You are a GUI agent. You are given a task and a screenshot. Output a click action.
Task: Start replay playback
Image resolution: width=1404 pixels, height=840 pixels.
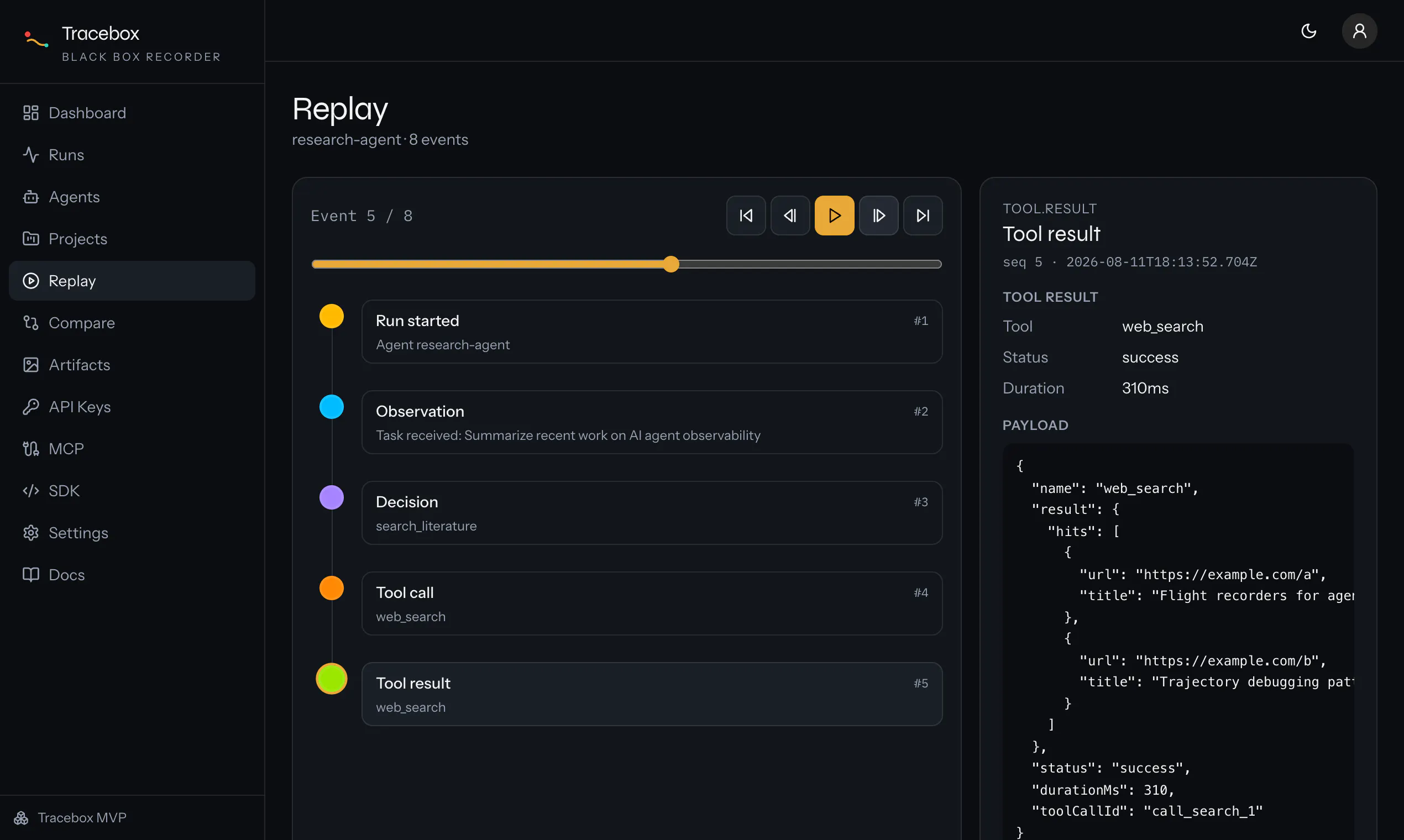834,215
